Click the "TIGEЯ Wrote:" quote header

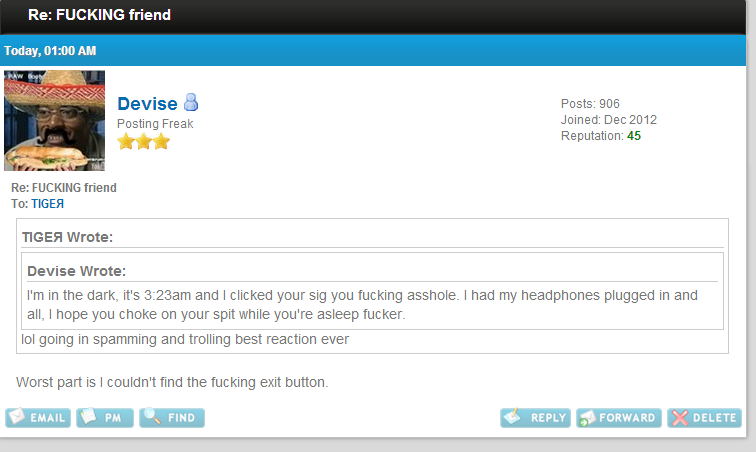pos(67,237)
